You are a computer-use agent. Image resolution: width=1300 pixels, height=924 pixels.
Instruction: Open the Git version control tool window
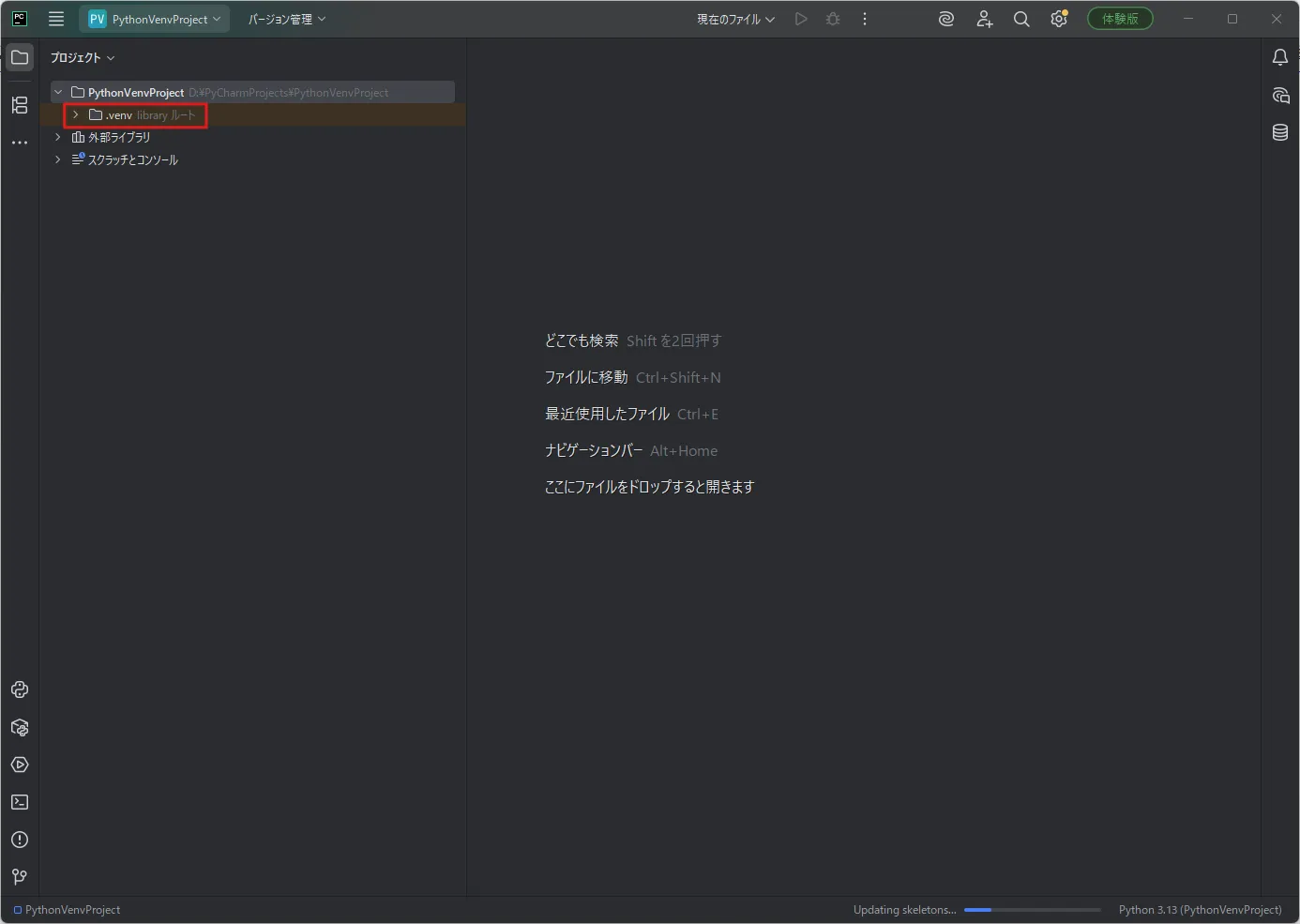[20, 877]
